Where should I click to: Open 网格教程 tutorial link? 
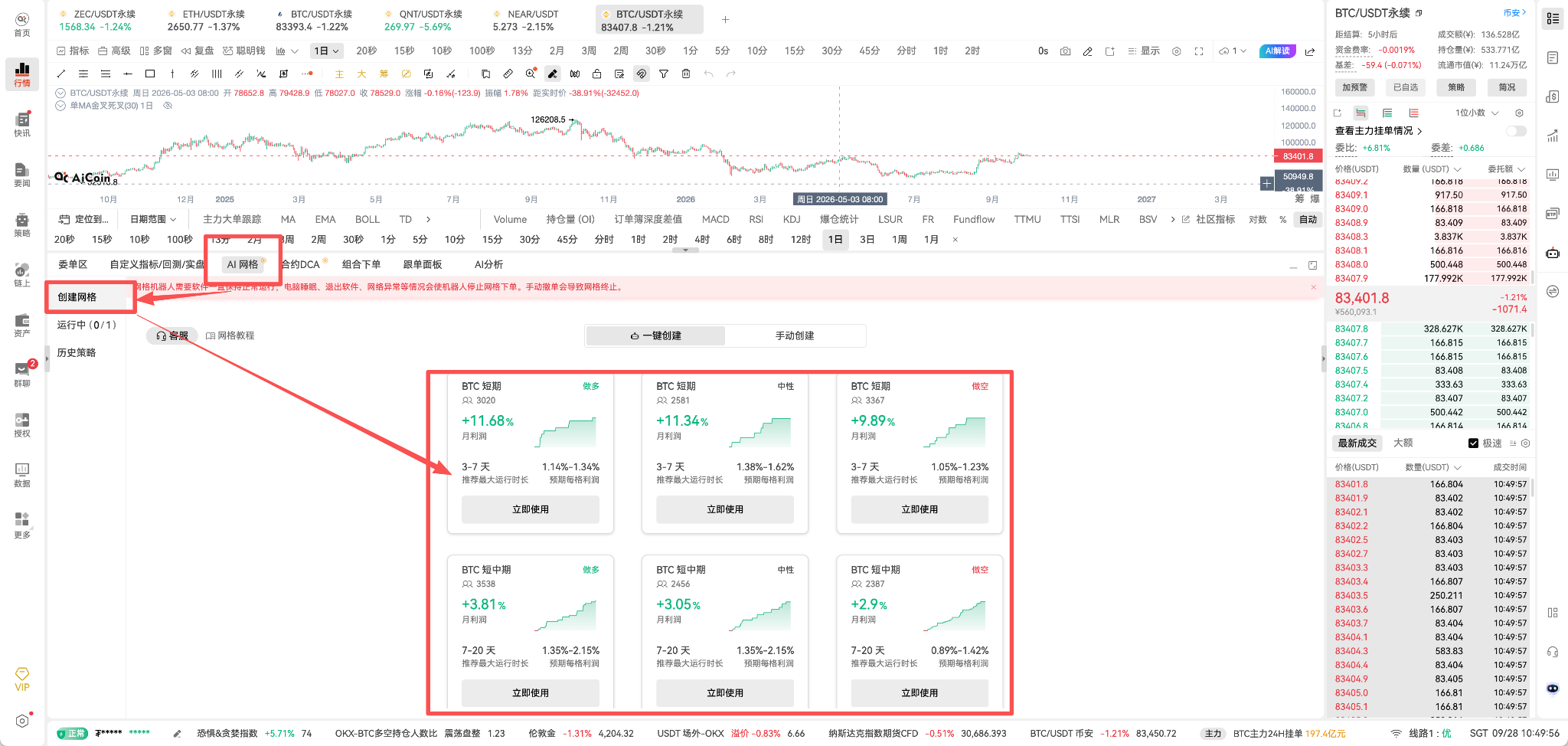(x=230, y=335)
